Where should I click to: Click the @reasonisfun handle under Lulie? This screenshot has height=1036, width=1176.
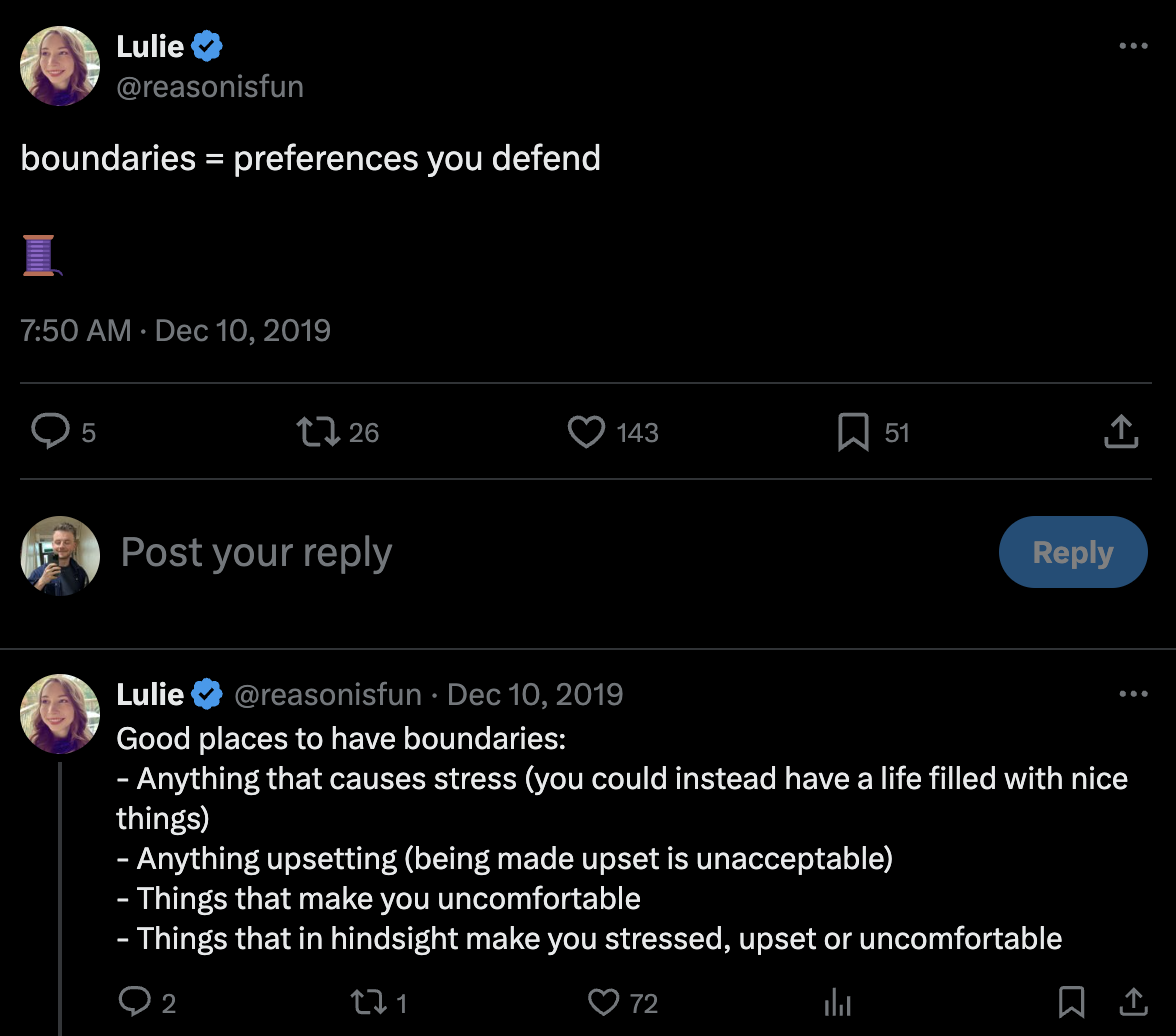click(x=210, y=87)
